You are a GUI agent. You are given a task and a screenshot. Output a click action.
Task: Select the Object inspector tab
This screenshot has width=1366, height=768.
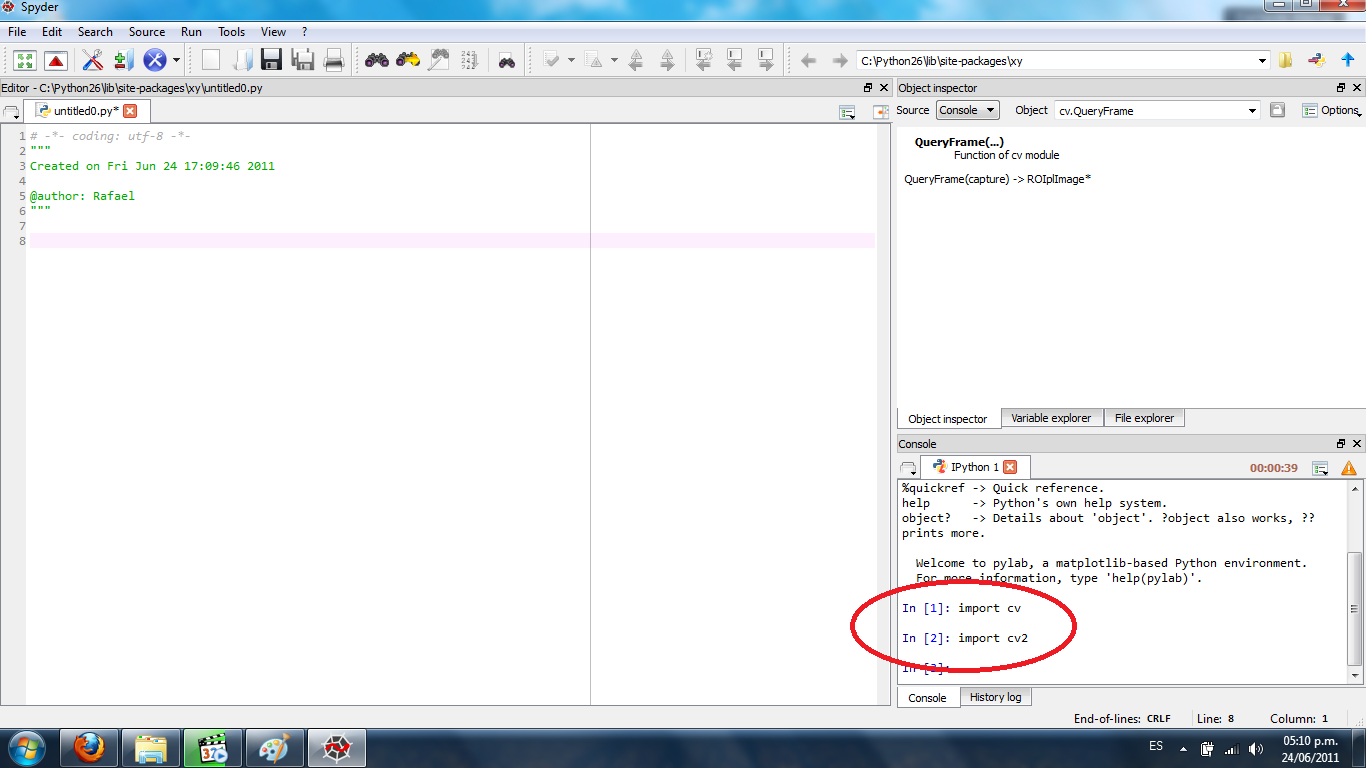[948, 419]
